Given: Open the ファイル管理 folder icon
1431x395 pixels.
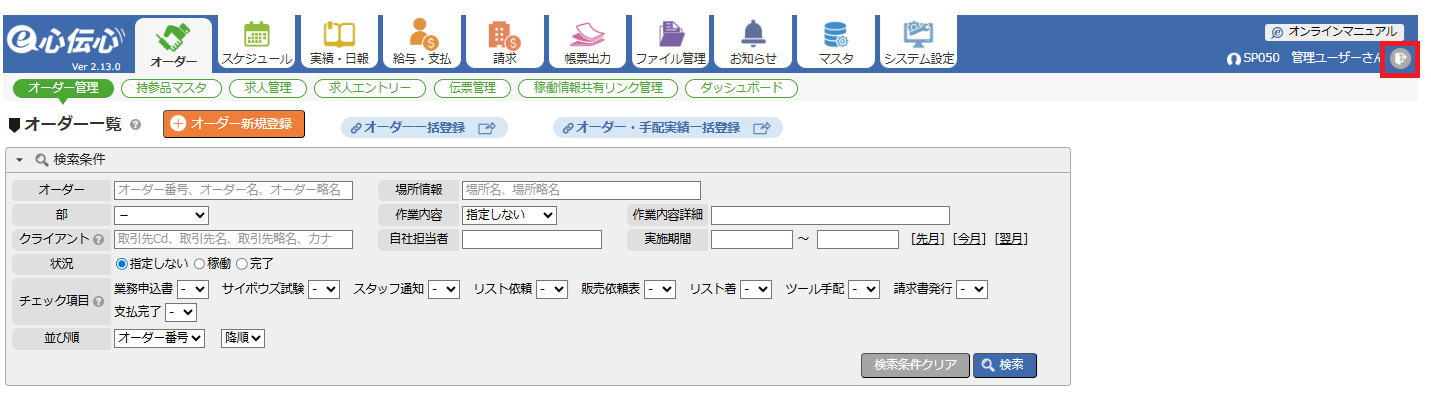Looking at the screenshot, I should [x=671, y=43].
